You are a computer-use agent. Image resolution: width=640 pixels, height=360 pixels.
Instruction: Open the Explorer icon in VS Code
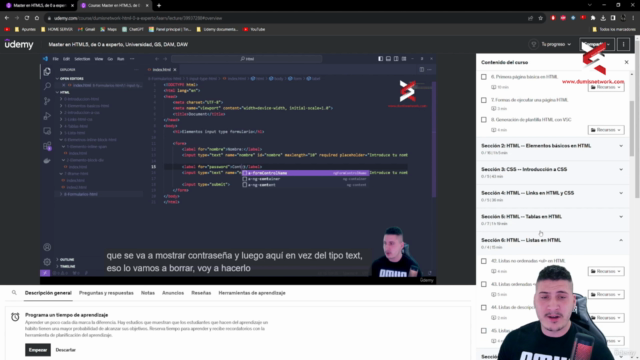point(47,72)
